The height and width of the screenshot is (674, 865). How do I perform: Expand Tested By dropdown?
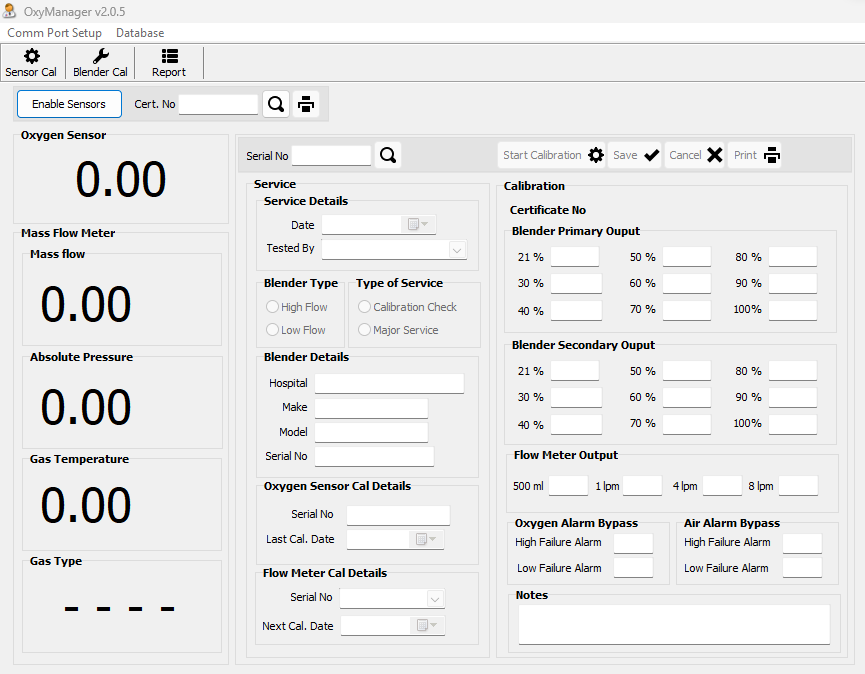tap(457, 250)
